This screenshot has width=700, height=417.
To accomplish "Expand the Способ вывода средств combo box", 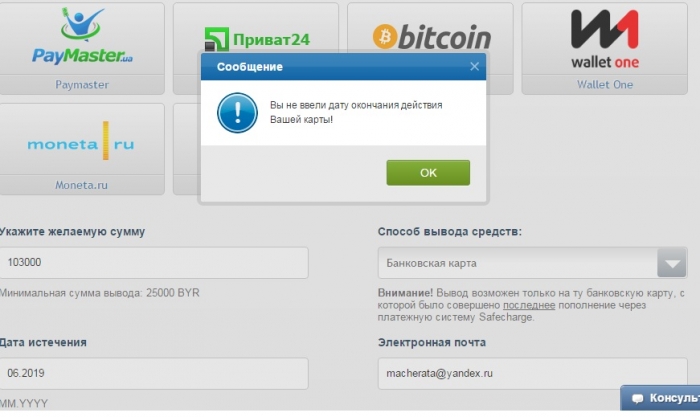I will [x=533, y=263].
